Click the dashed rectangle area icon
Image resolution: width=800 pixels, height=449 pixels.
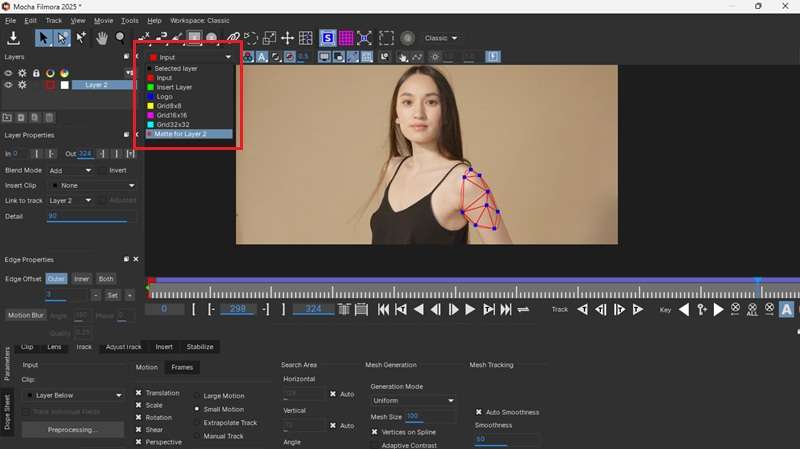tap(386, 38)
